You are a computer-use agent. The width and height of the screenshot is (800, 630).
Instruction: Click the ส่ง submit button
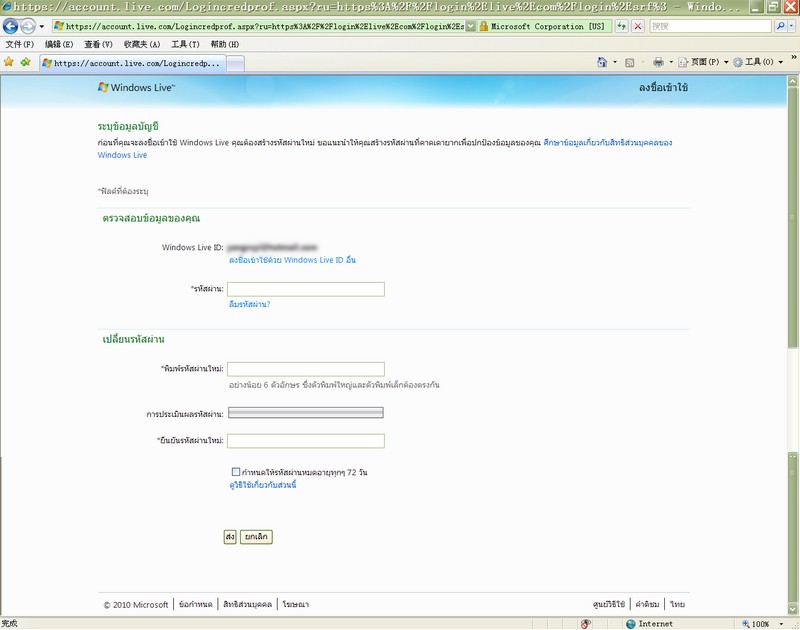click(x=230, y=537)
